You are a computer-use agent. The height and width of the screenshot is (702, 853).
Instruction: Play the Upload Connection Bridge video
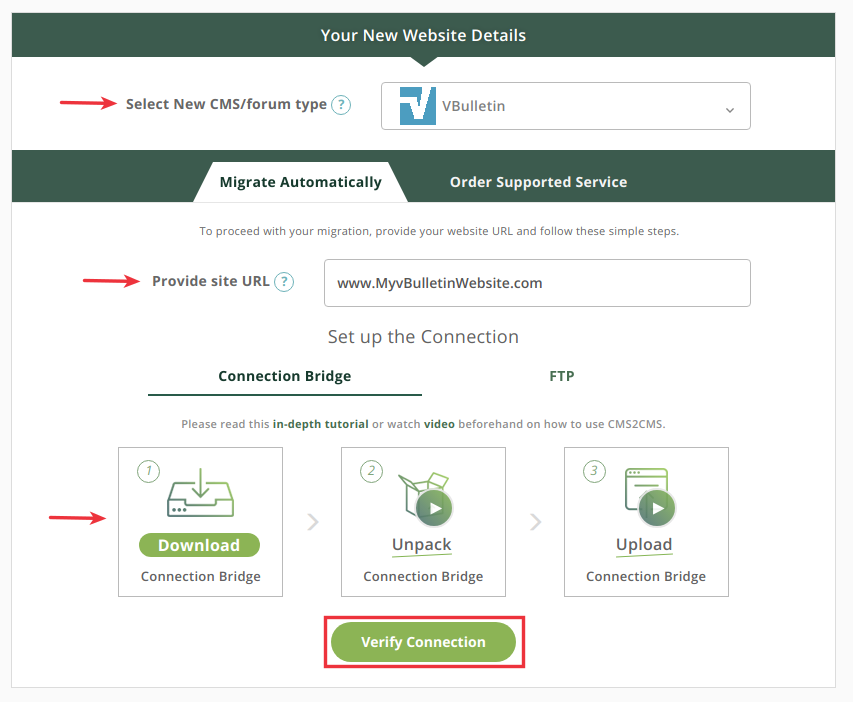coord(657,508)
